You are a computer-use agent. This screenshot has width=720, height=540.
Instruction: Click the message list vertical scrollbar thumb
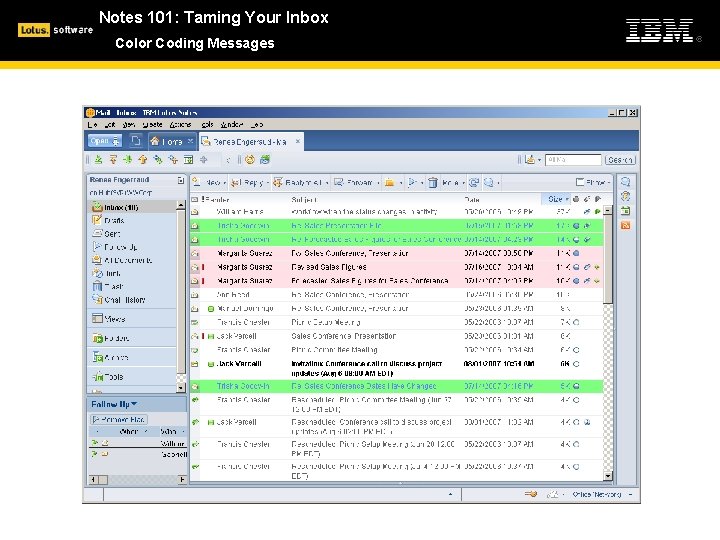click(608, 259)
